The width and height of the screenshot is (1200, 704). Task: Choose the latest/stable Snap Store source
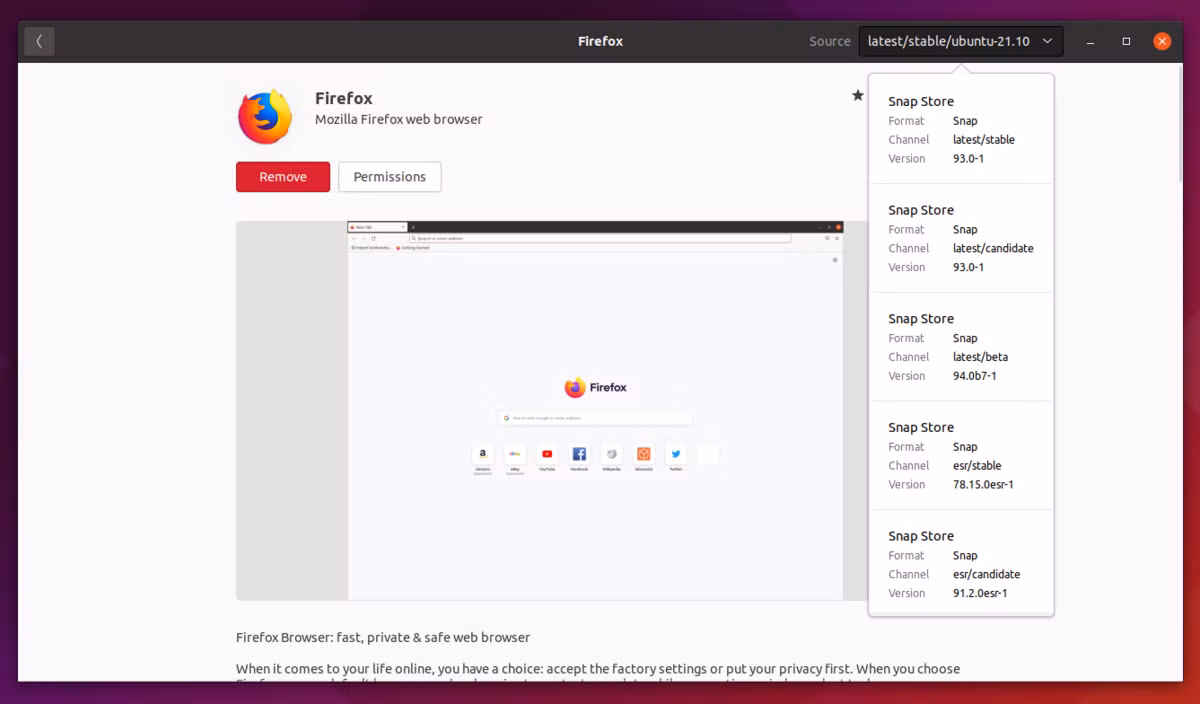click(x=961, y=129)
